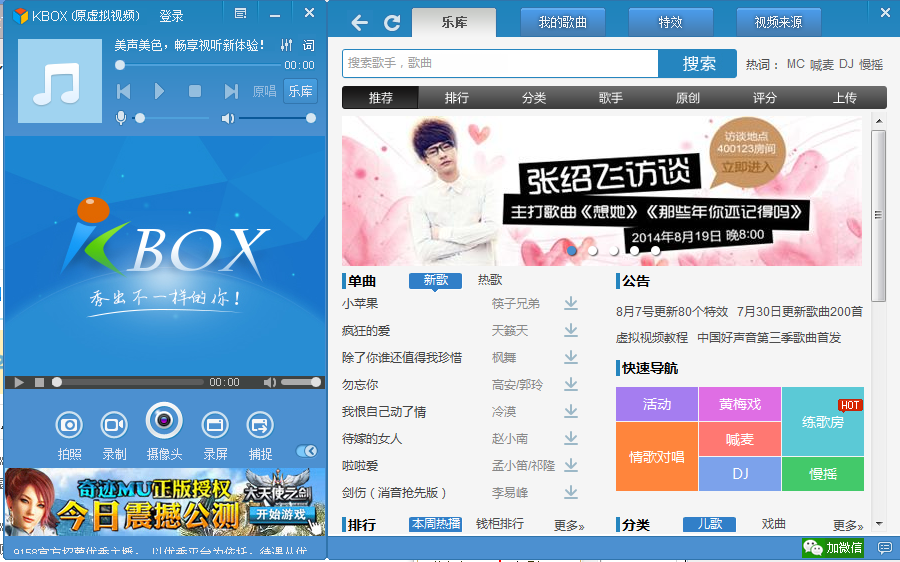This screenshot has width=900, height=562.
Task: Download the song 勿忘你
Action: click(x=571, y=384)
